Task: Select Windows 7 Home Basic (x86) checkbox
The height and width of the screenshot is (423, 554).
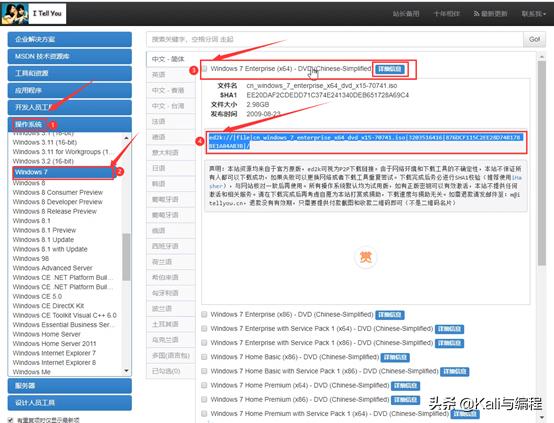Action: (204, 357)
